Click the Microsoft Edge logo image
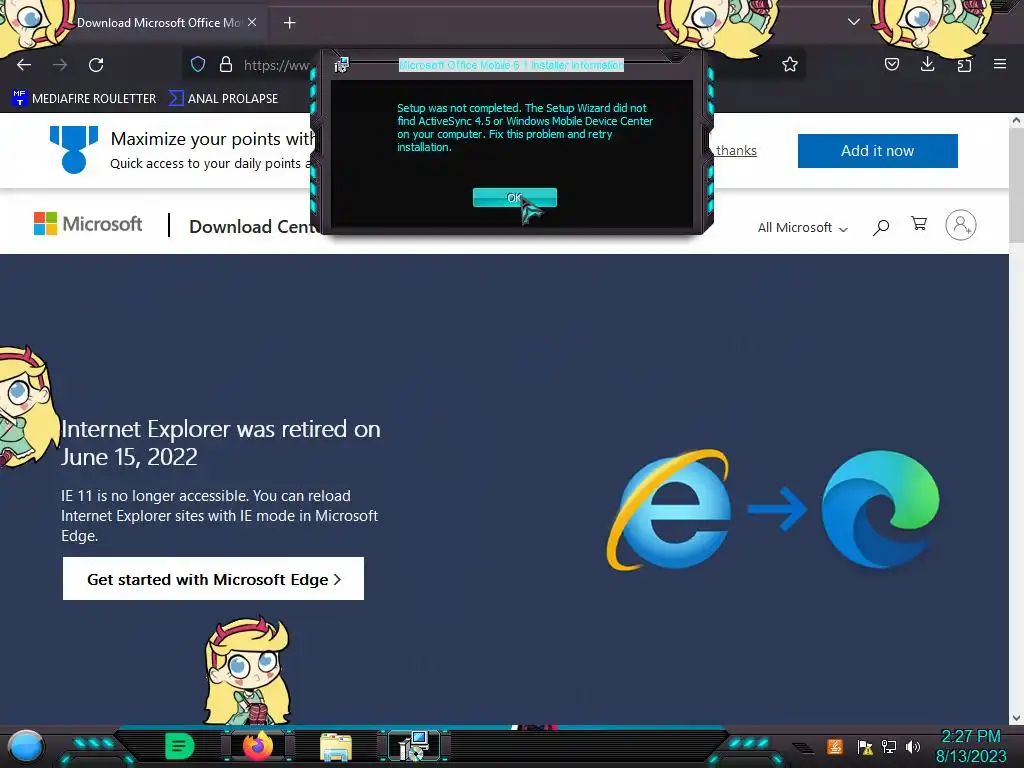Viewport: 1024px width, 768px height. pos(880,509)
